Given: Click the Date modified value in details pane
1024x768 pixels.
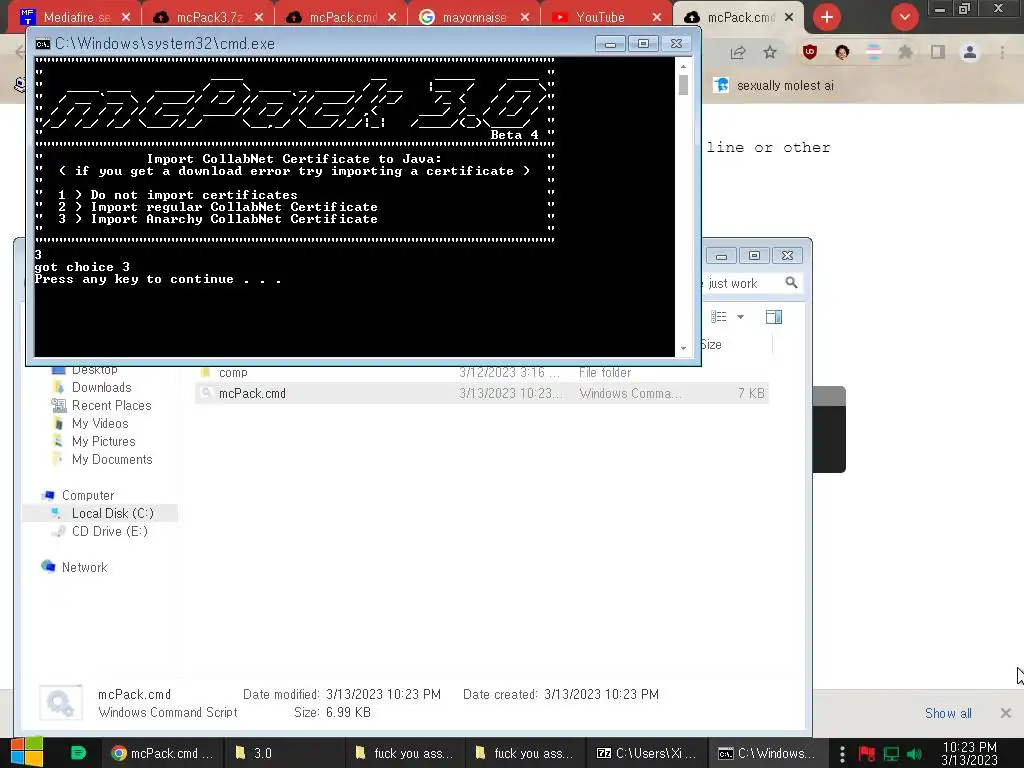Looking at the screenshot, I should (383, 694).
